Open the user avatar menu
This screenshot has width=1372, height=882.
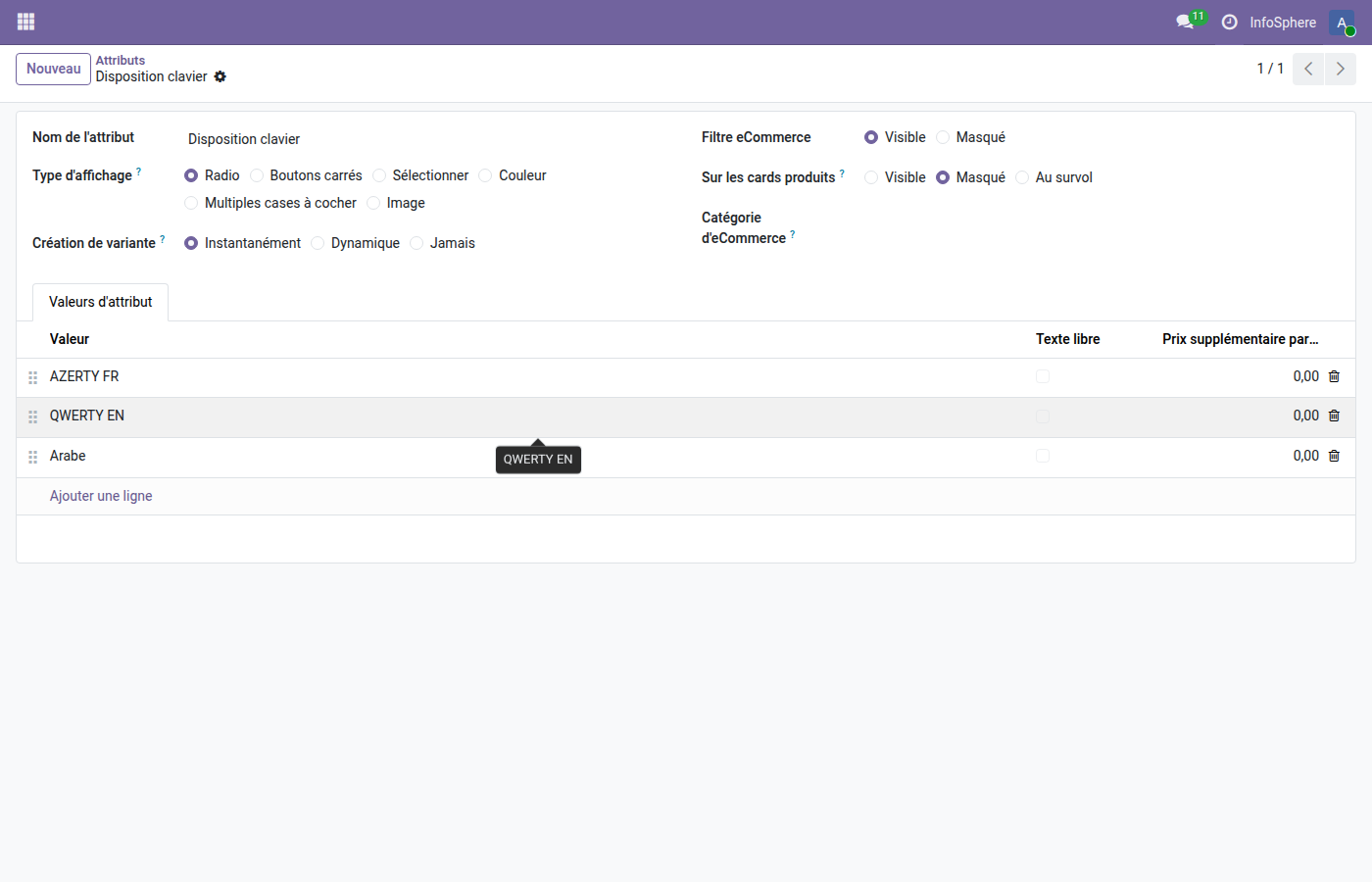(x=1341, y=22)
